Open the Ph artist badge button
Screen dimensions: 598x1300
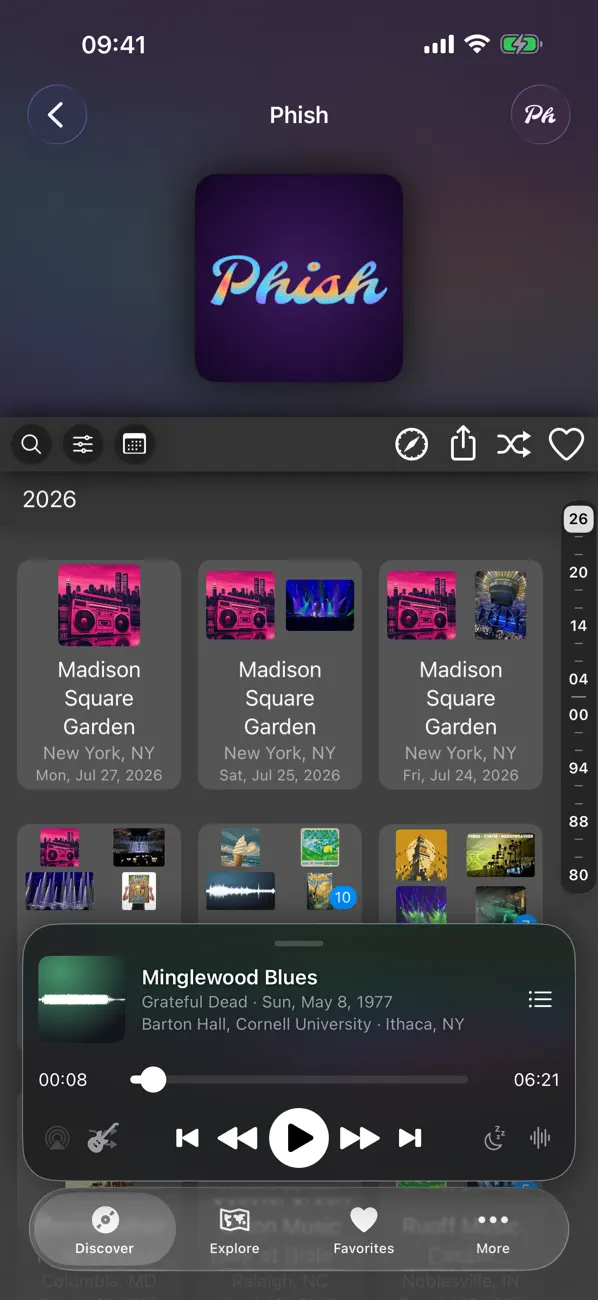pyautogui.click(x=540, y=115)
